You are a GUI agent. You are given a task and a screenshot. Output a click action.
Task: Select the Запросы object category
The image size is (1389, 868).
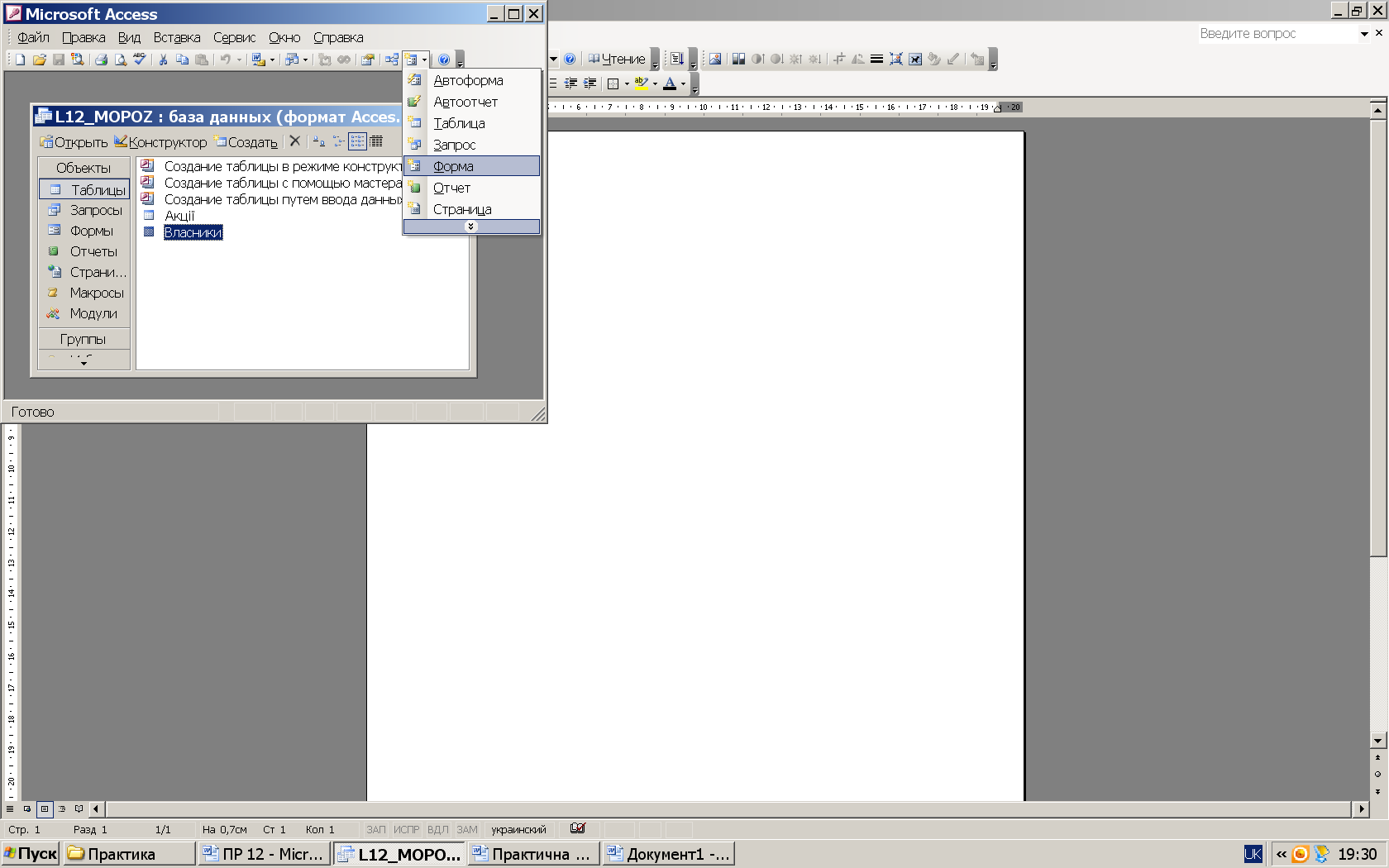click(x=84, y=210)
